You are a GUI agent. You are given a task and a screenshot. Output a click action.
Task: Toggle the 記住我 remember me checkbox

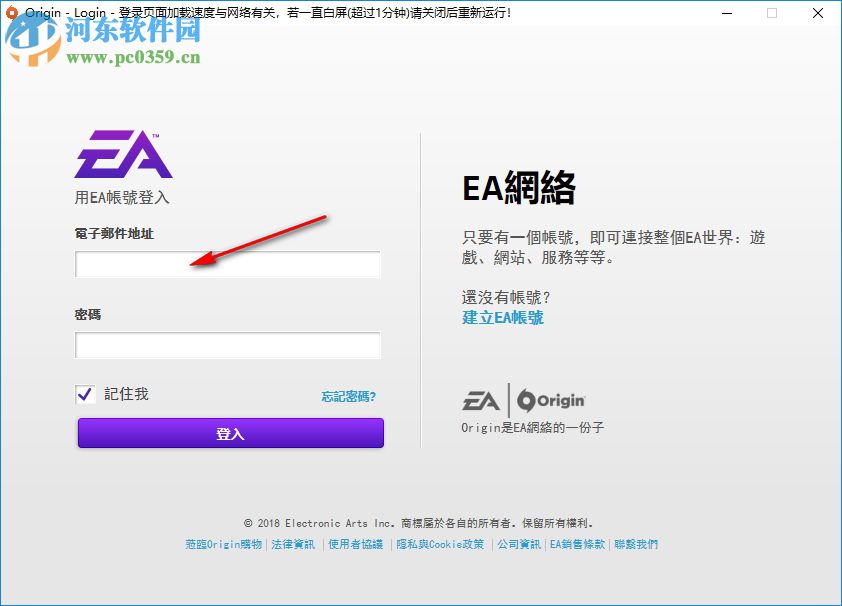[x=84, y=393]
